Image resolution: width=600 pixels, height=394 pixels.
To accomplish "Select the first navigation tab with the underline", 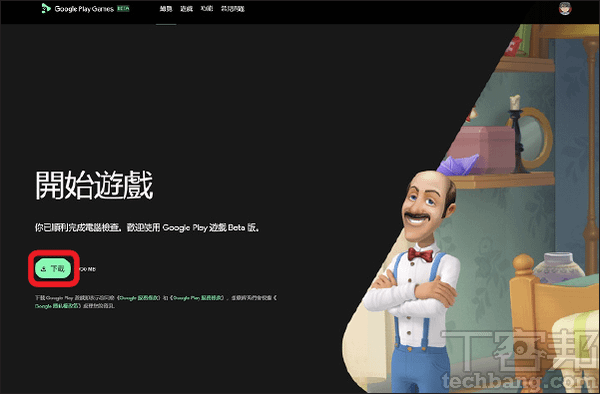I will point(166,9).
